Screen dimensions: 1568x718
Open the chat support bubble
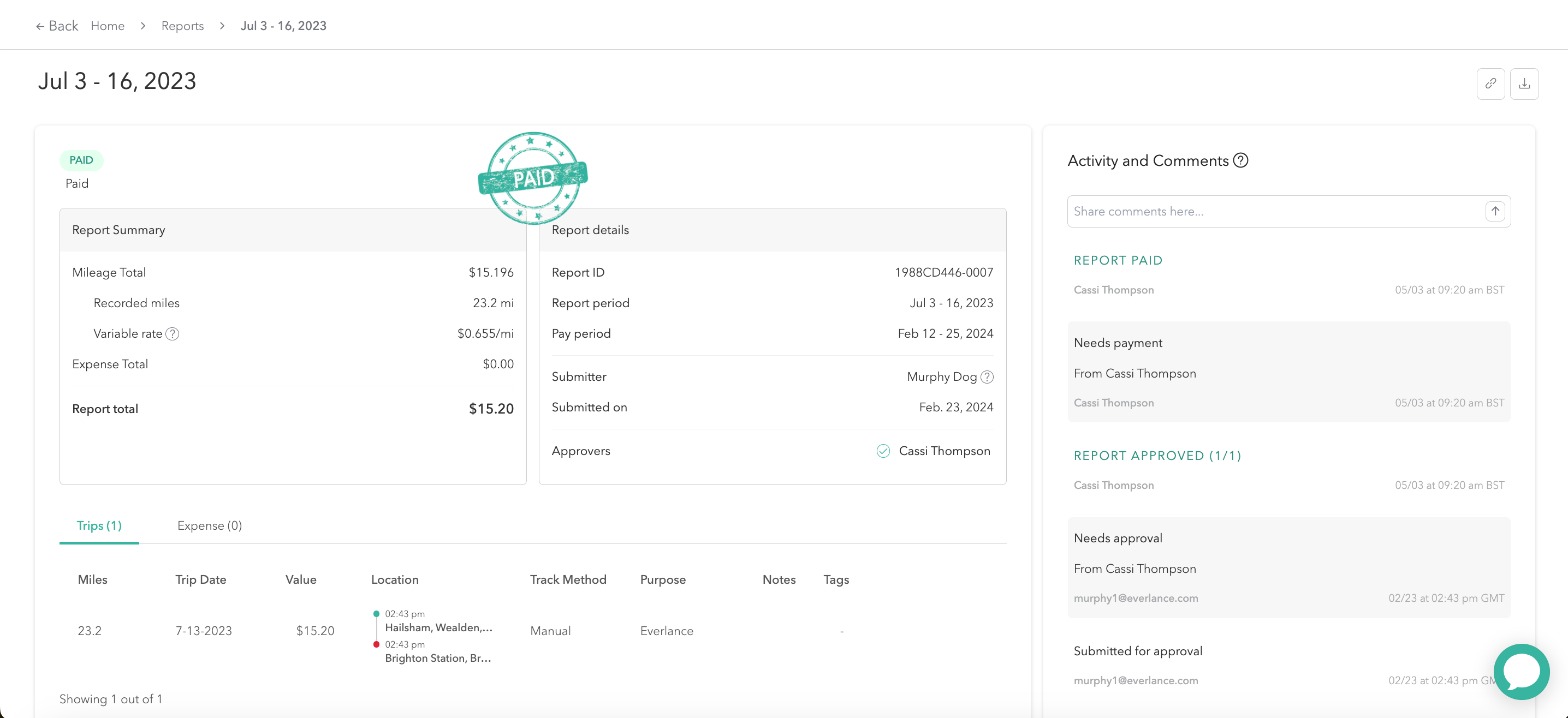[1521, 672]
